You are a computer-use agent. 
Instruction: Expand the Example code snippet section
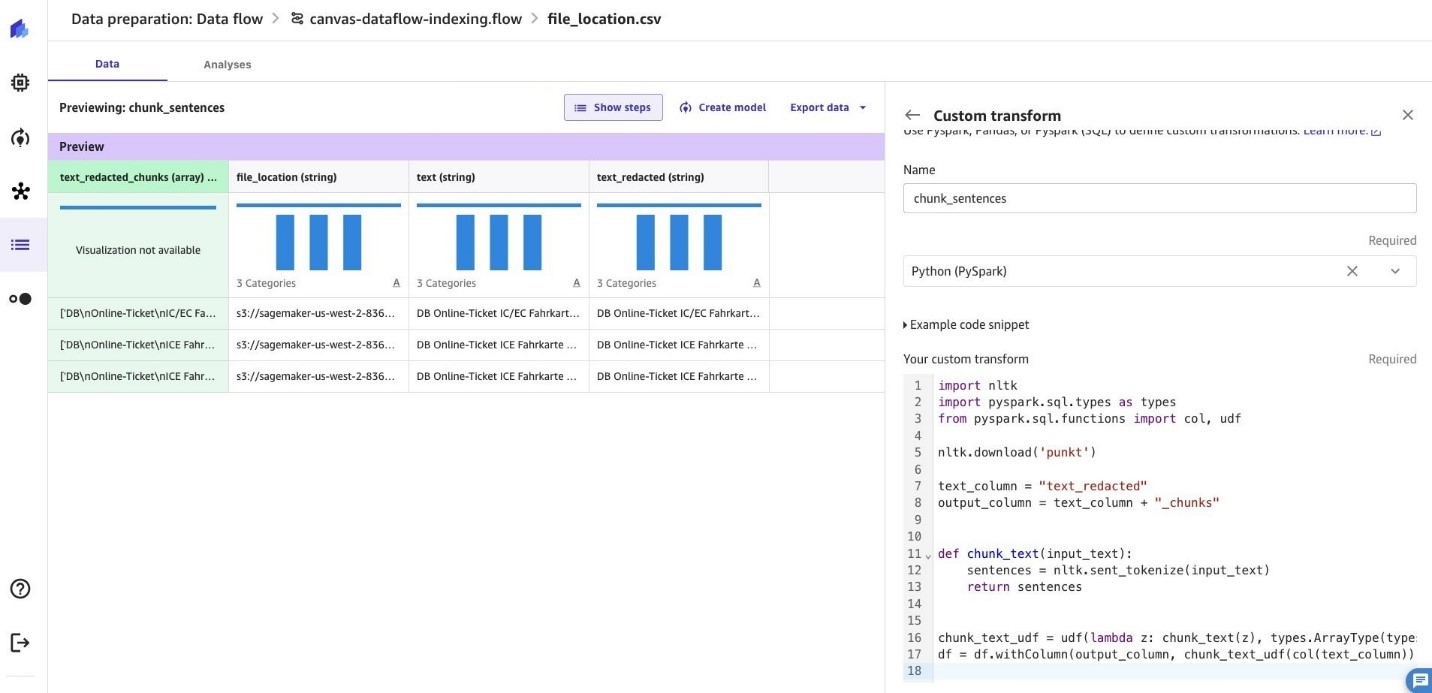[966, 325]
